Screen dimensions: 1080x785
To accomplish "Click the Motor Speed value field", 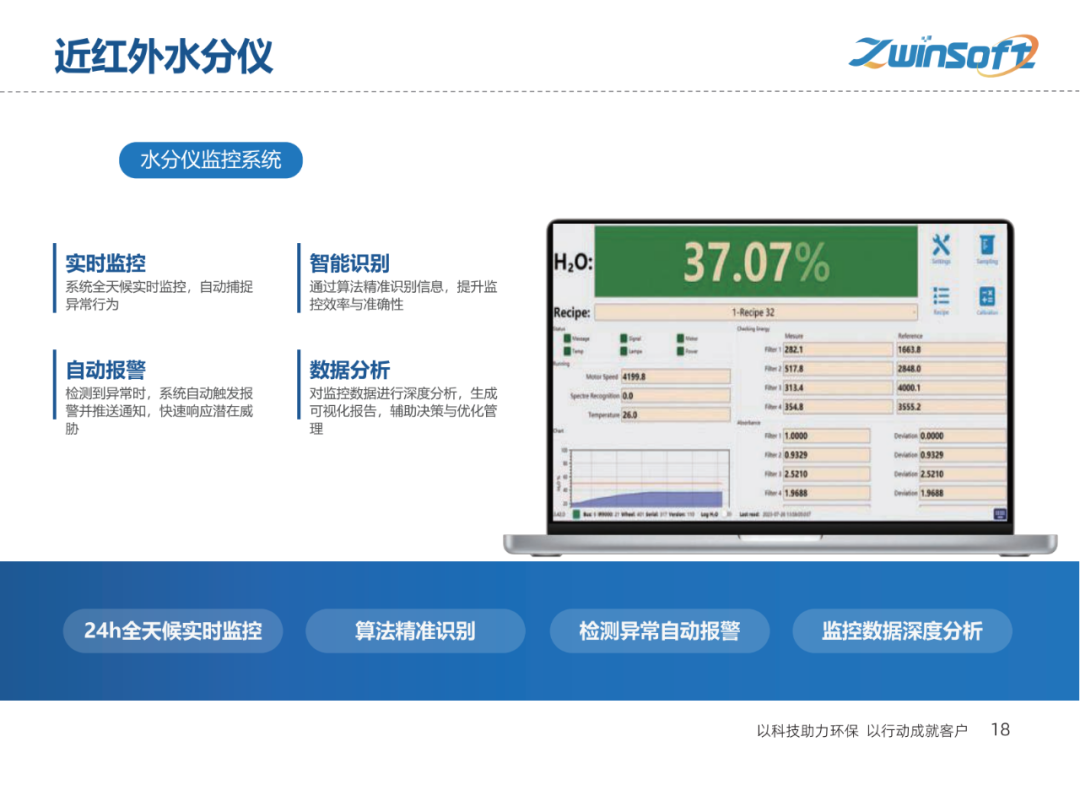I will pos(675,377).
